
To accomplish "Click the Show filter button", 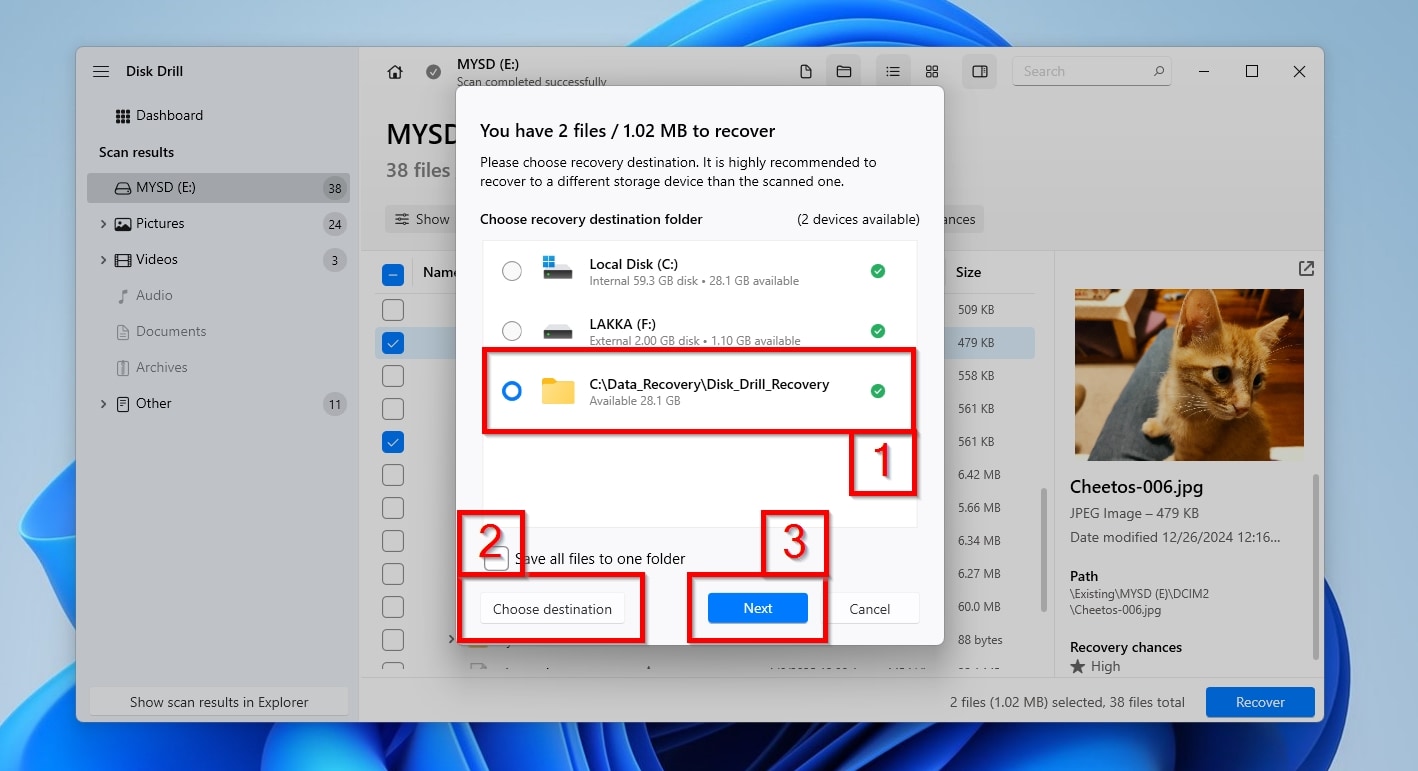I will coord(421,219).
